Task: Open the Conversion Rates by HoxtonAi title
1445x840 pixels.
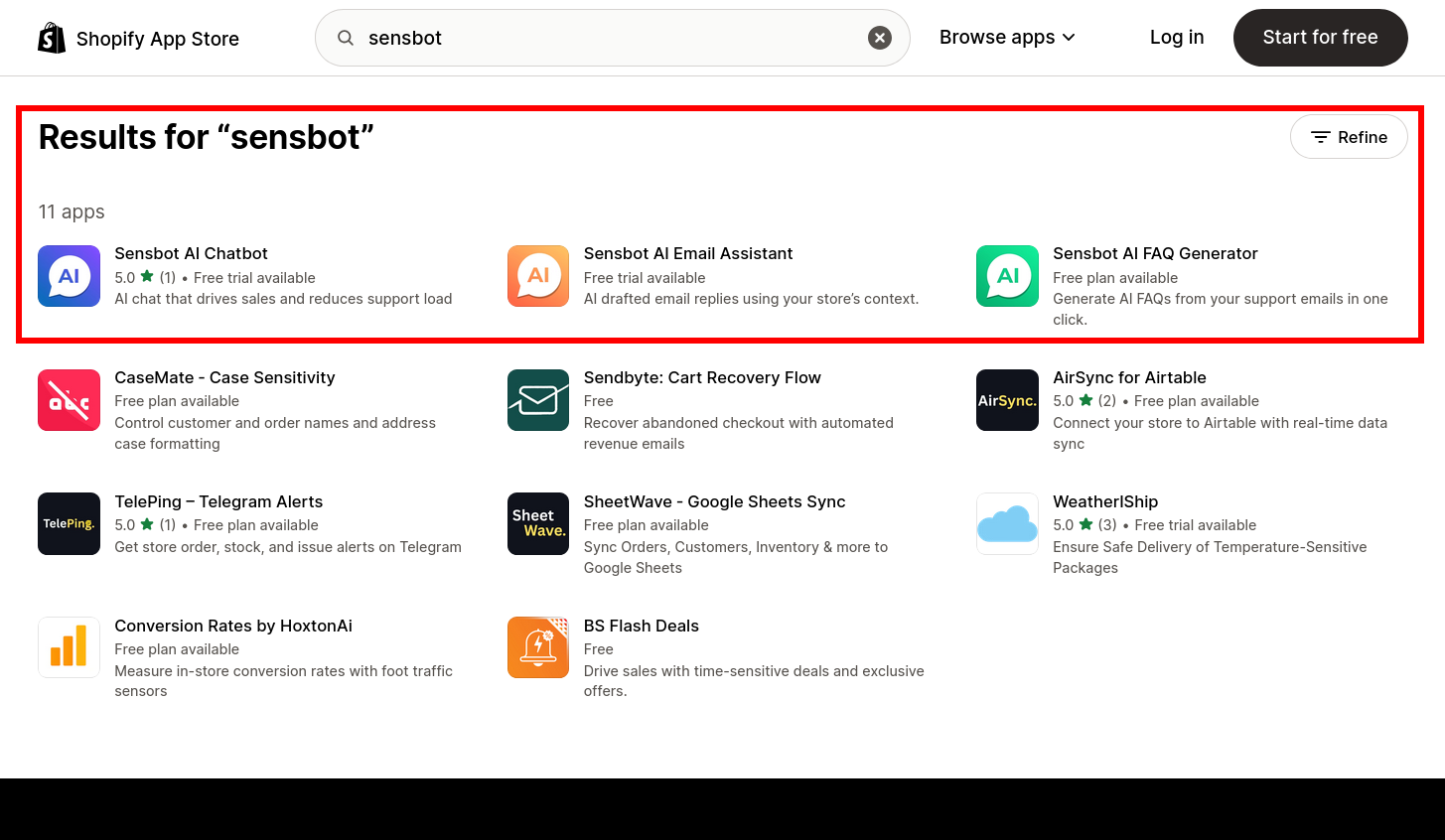Action: click(233, 626)
